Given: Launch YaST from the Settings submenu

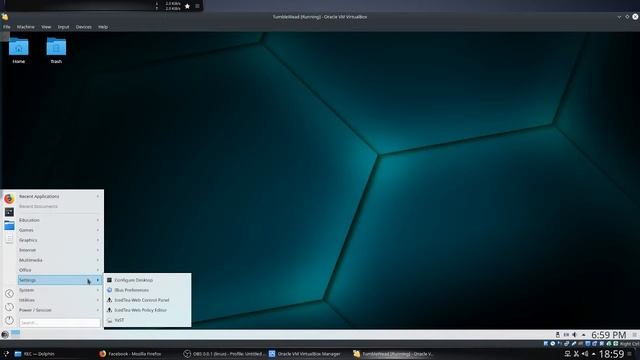Looking at the screenshot, I should [x=148, y=320].
